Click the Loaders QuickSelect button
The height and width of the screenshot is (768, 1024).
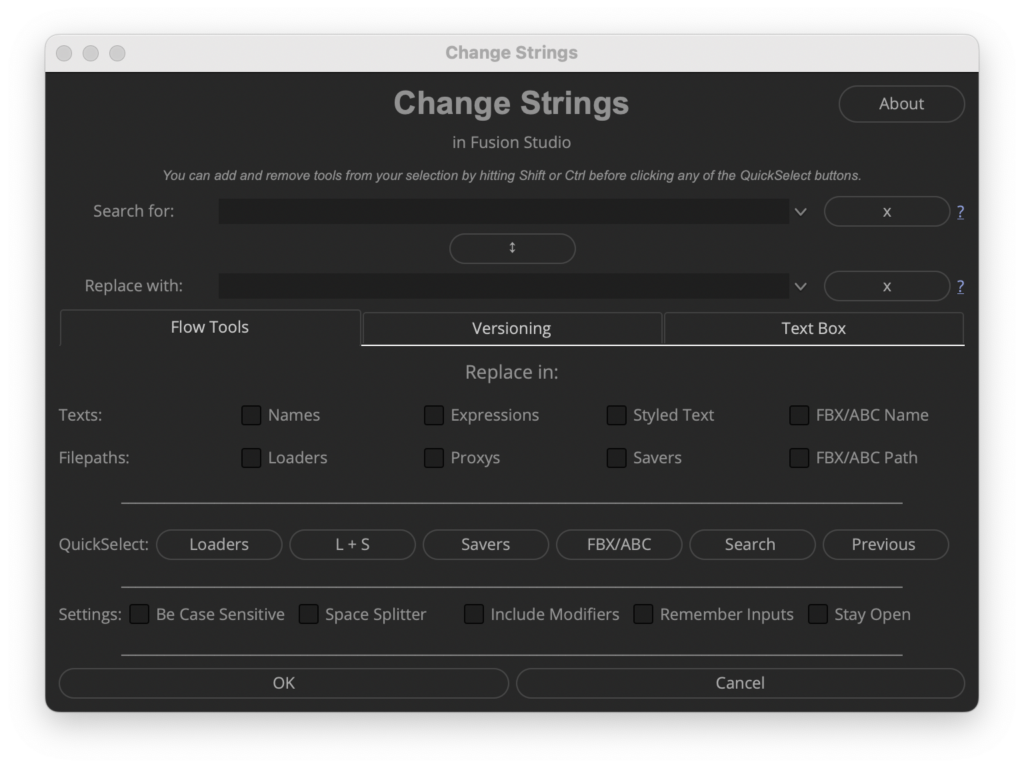(219, 545)
